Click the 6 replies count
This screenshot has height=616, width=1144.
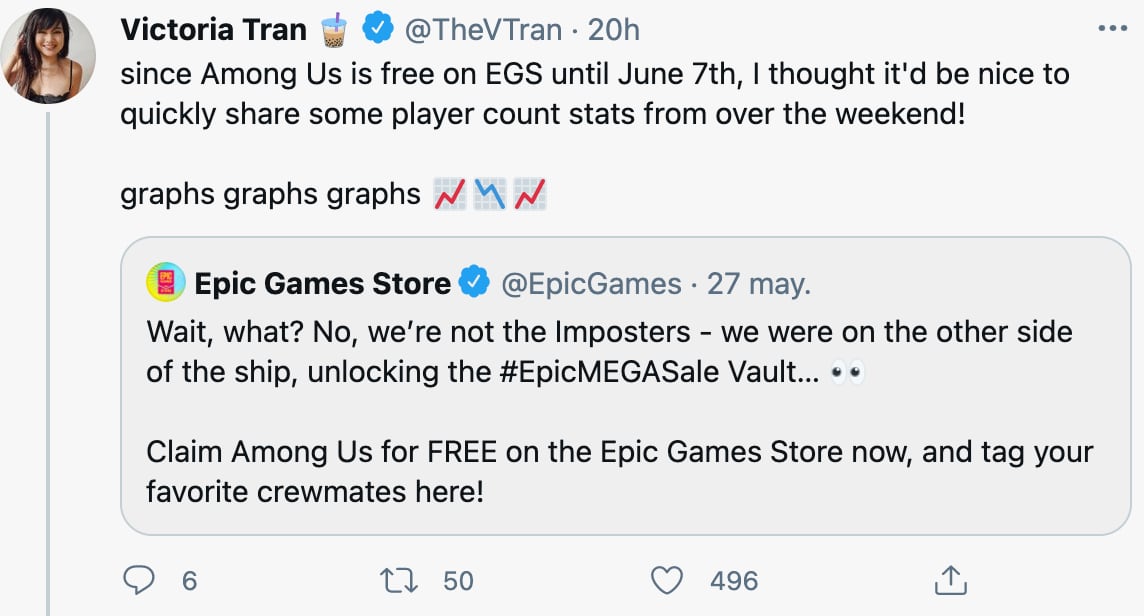(x=187, y=580)
